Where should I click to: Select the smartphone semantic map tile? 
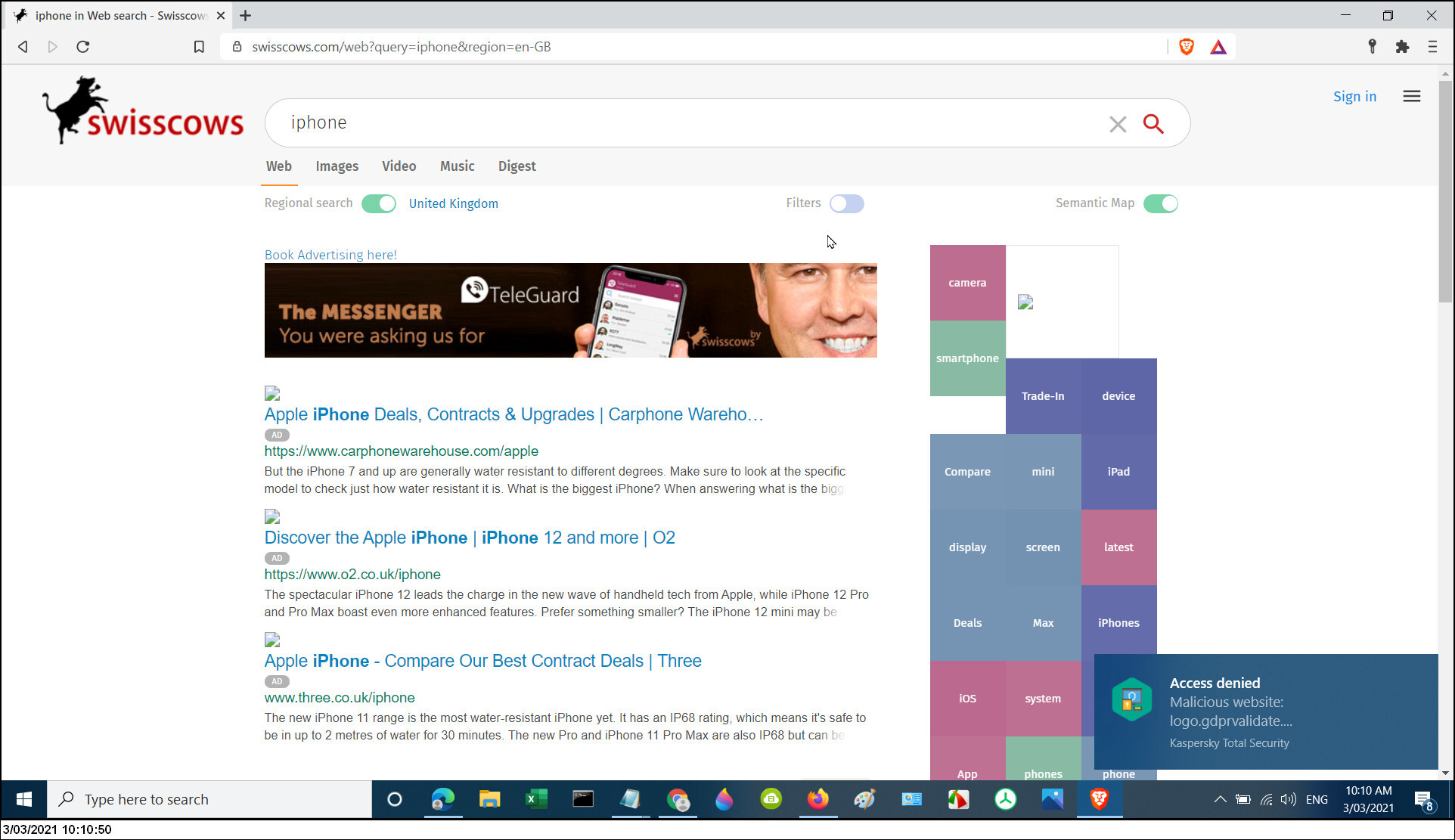[967, 358]
